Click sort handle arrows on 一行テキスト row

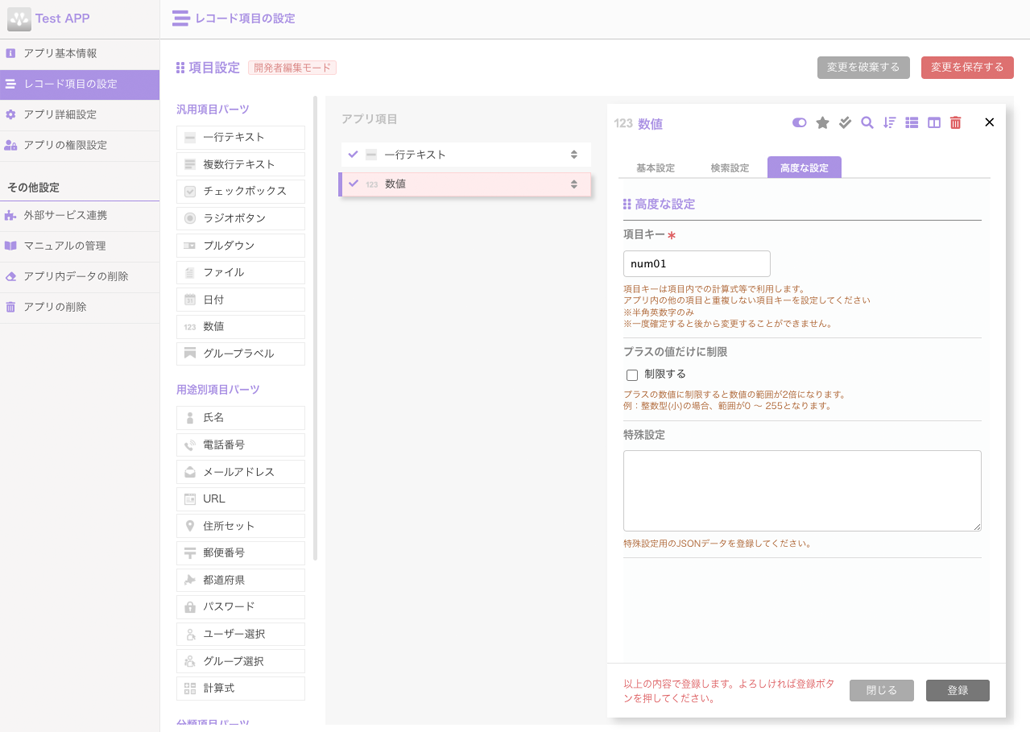(x=573, y=155)
